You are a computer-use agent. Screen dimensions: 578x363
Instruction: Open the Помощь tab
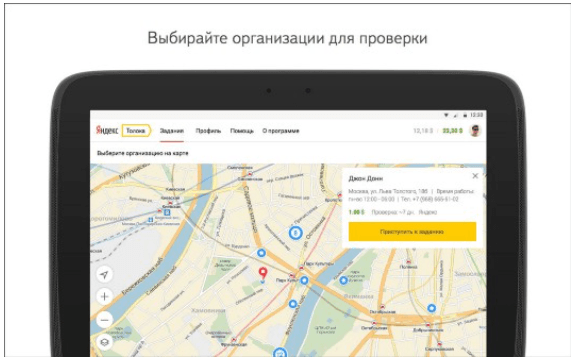coord(242,131)
